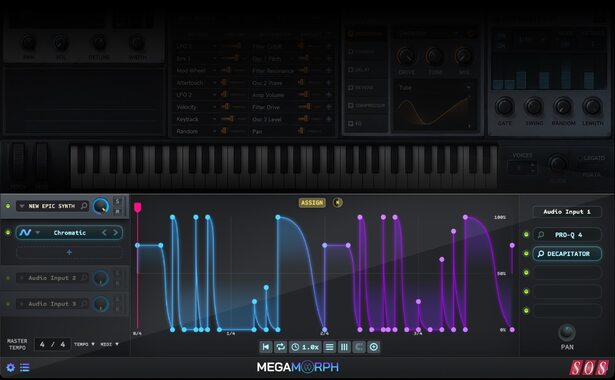Add a new curve with the plus slot
Image resolution: width=615 pixels, height=380 pixels.
point(69,252)
